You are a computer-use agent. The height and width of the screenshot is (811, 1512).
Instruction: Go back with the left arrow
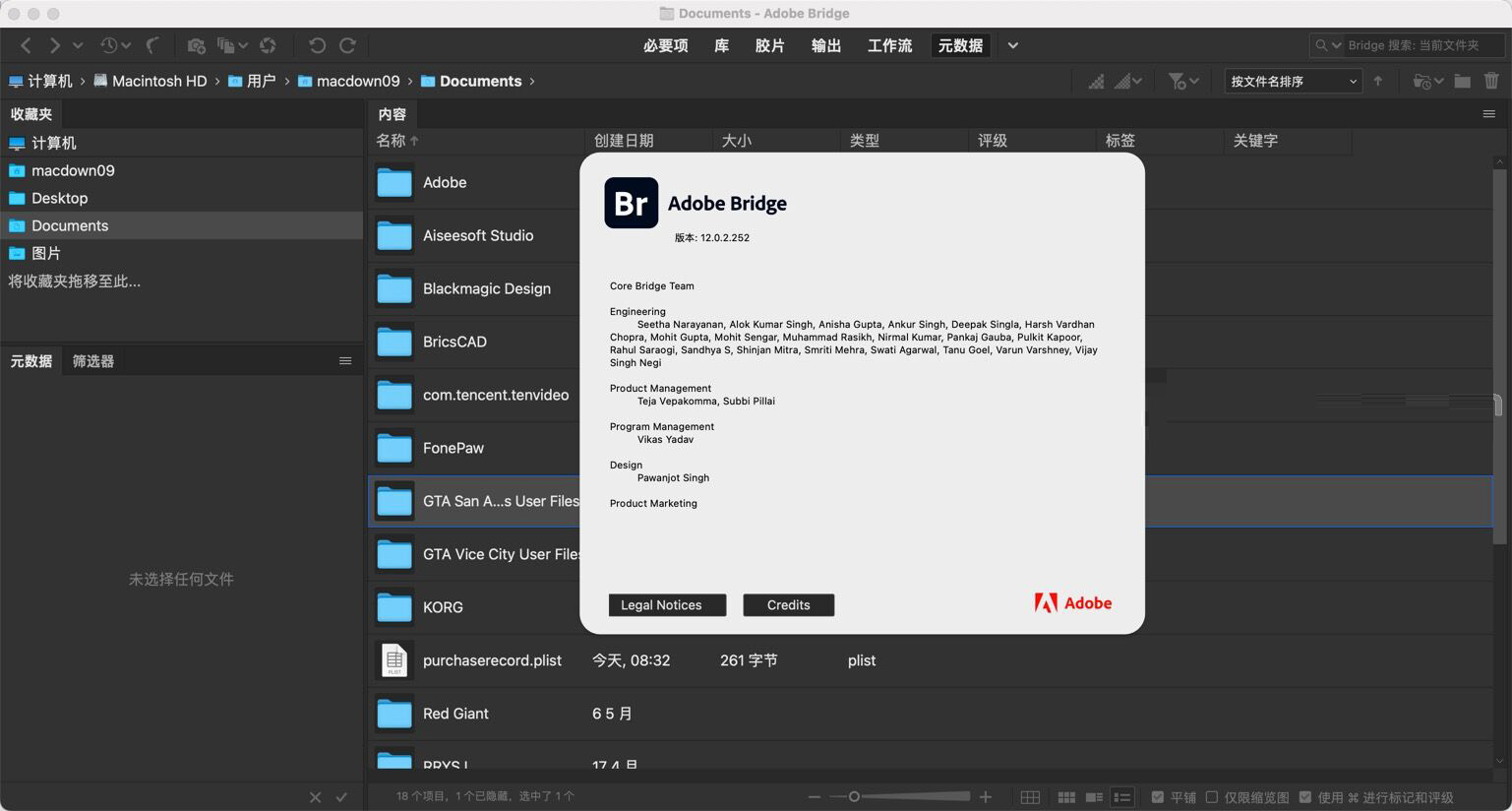point(26,45)
